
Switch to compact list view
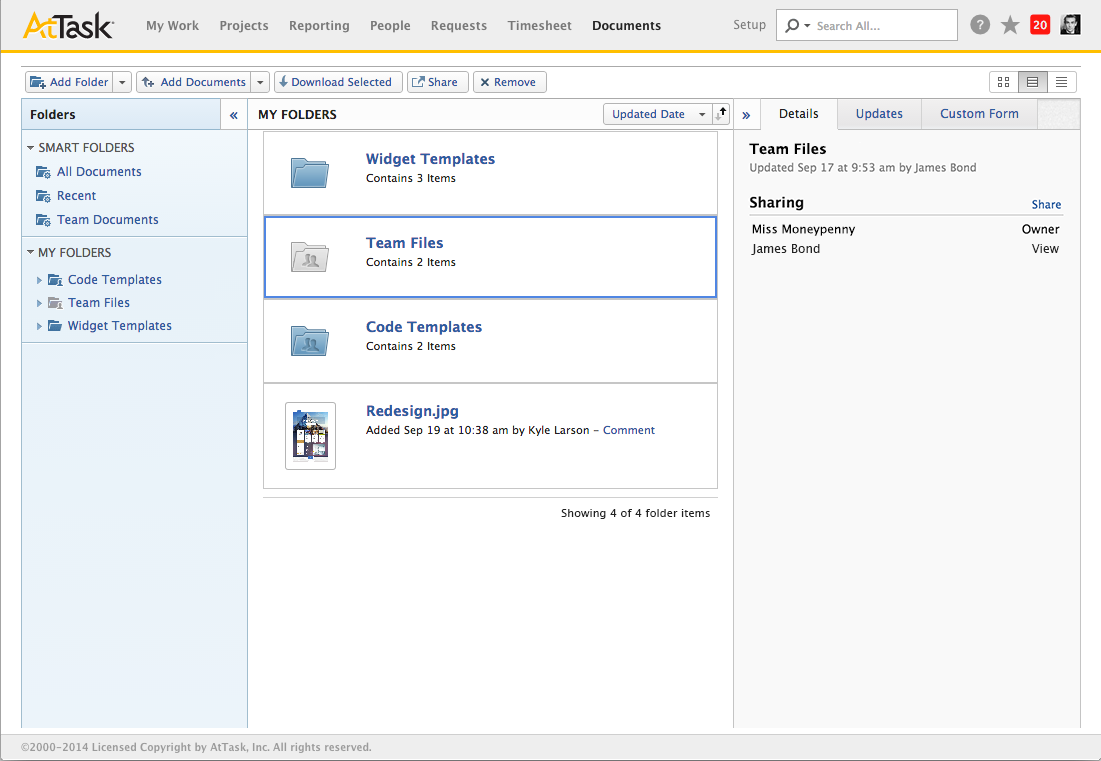tap(1061, 82)
